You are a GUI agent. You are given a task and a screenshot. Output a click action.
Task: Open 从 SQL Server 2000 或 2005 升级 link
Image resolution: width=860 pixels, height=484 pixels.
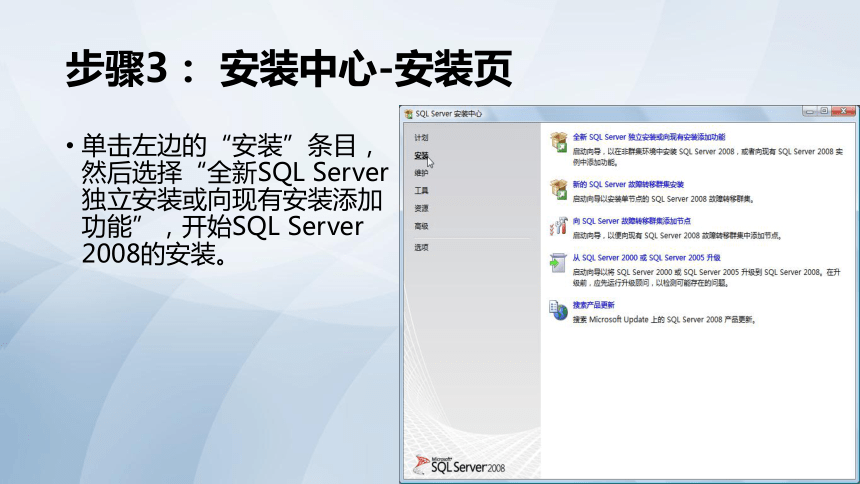point(647,257)
